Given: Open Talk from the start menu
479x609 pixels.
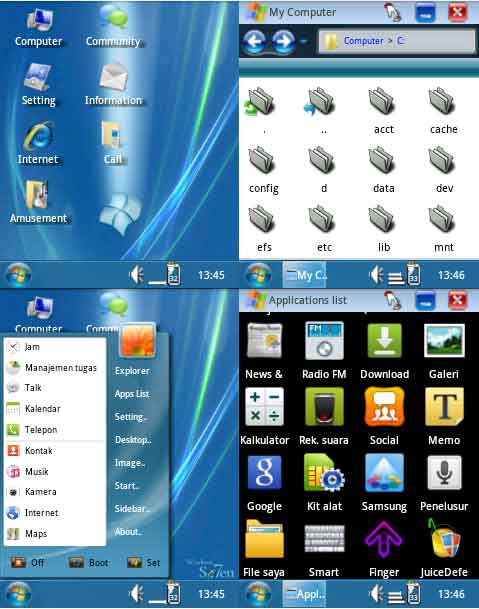Looking at the screenshot, I should 54,388.
